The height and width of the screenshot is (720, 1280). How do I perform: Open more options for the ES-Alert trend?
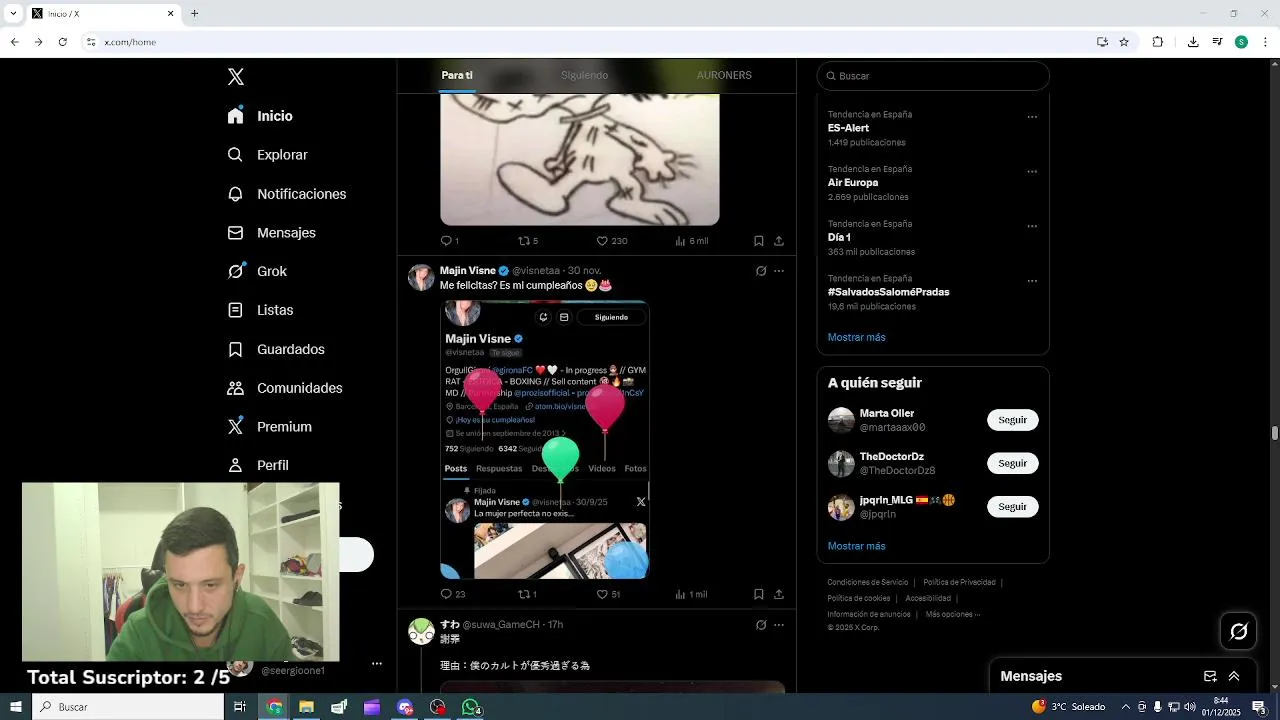click(x=1032, y=117)
